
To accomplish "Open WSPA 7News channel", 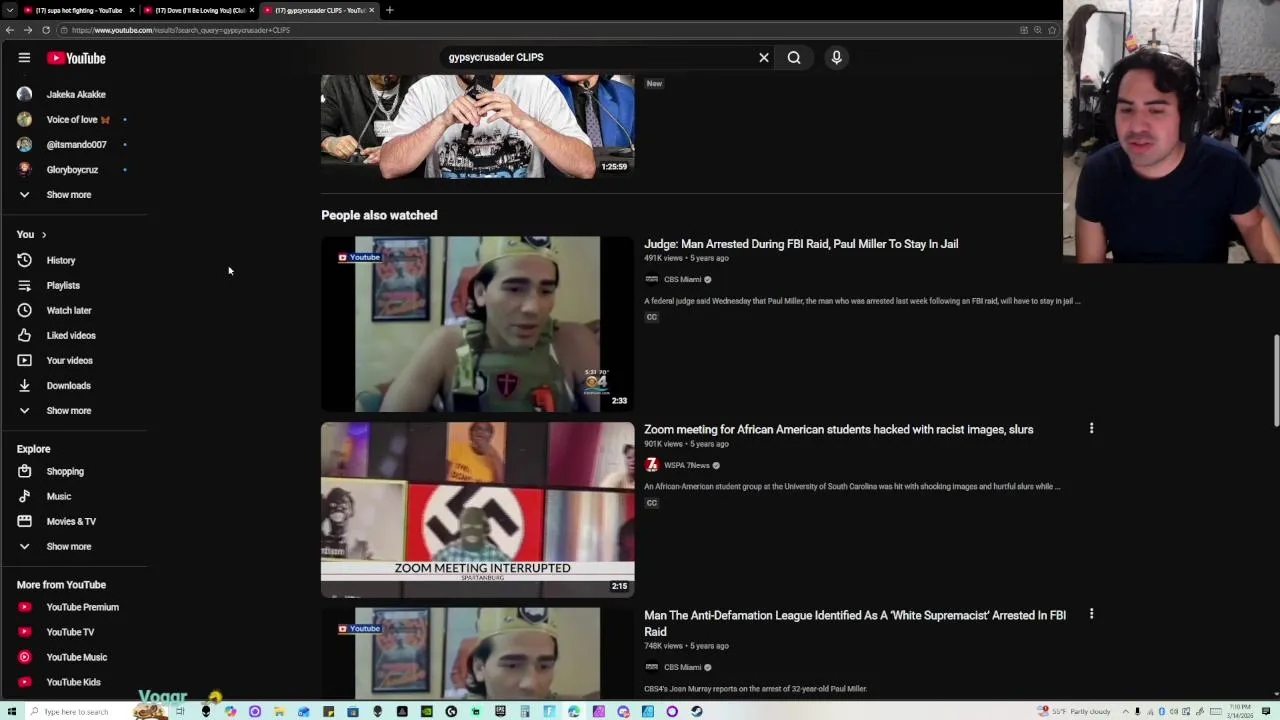I will point(686,465).
